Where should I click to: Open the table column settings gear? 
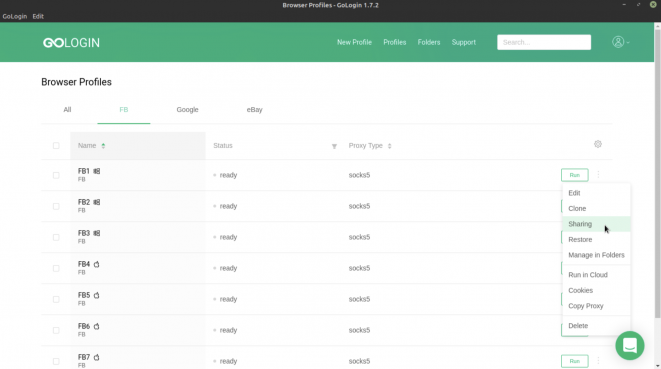[598, 144]
